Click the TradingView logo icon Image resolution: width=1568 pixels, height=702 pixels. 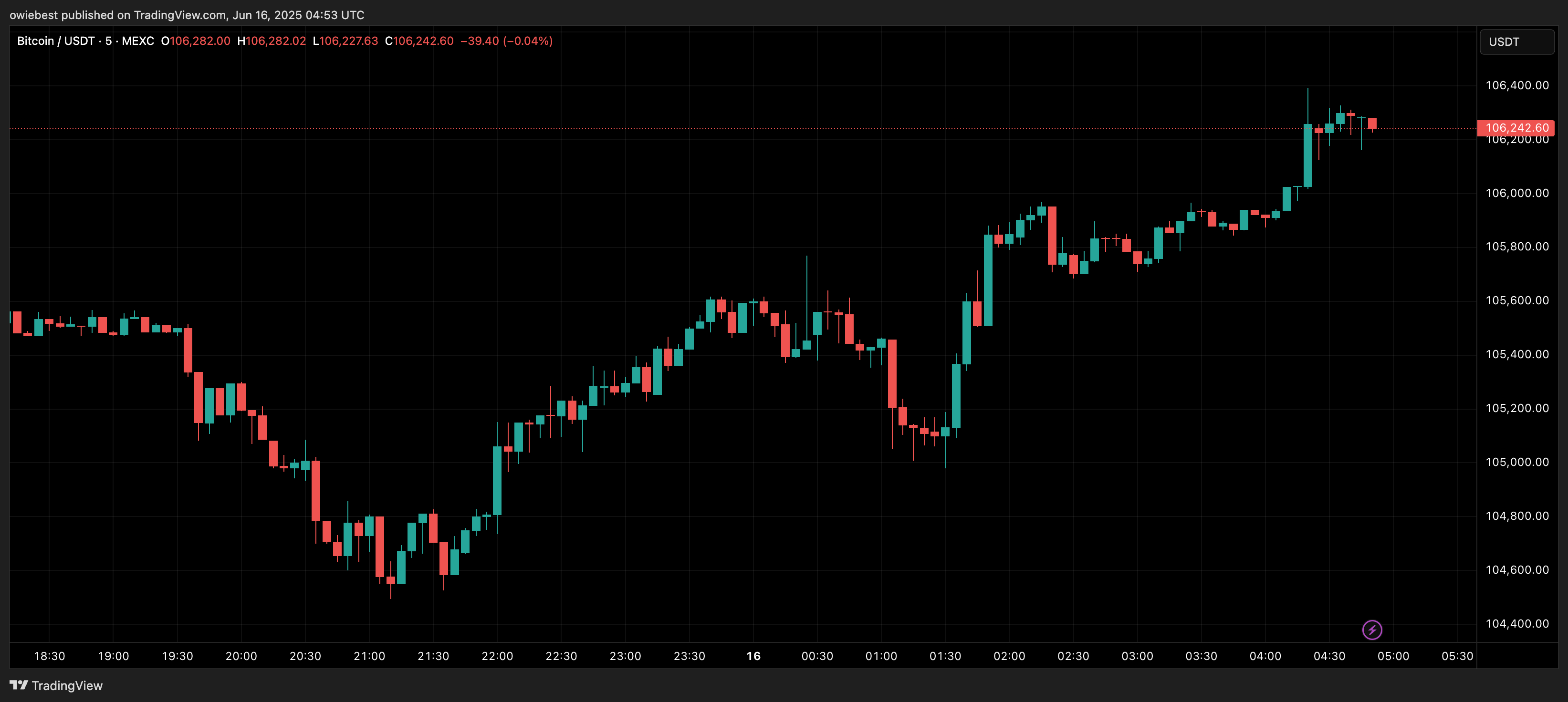tap(20, 685)
